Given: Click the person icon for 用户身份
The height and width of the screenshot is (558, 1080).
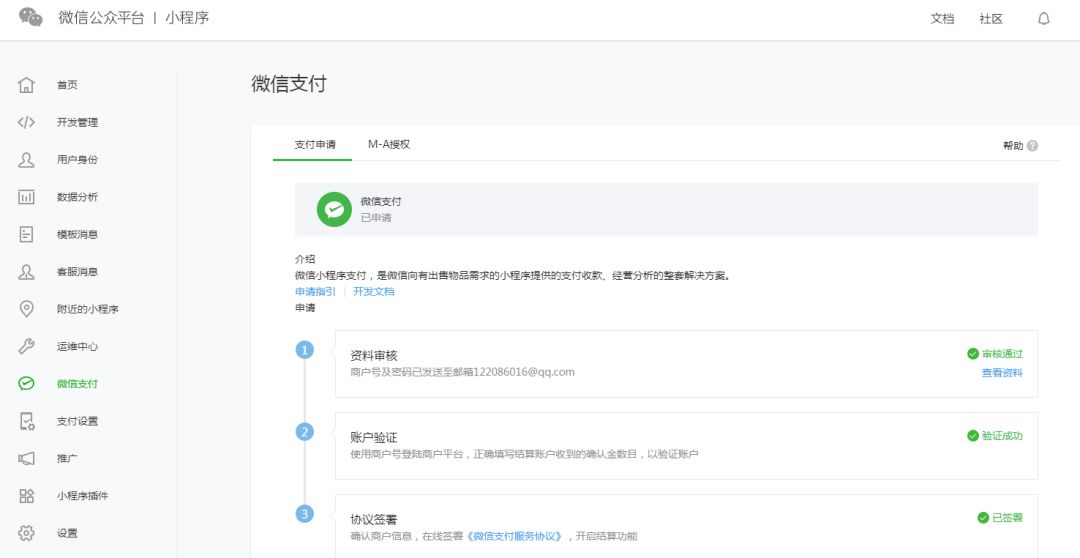Looking at the screenshot, I should tap(26, 159).
